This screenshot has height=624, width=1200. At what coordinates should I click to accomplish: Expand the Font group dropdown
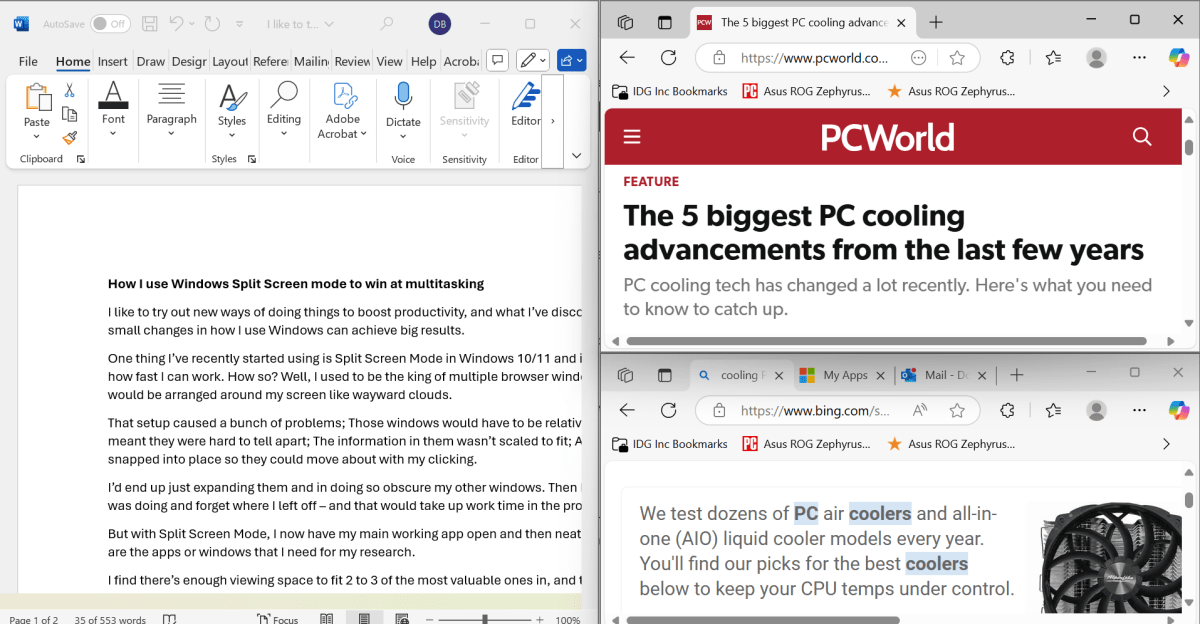(x=113, y=132)
